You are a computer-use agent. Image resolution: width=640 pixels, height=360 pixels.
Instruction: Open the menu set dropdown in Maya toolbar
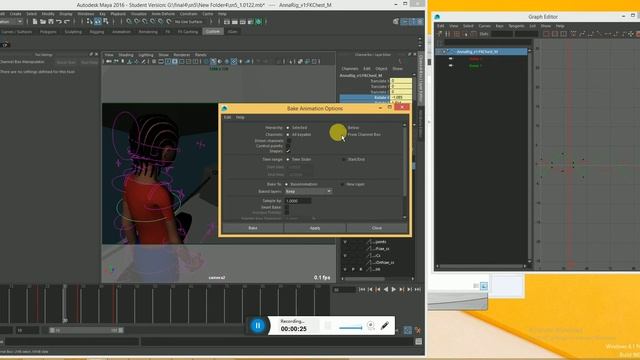click(x=11, y=21)
